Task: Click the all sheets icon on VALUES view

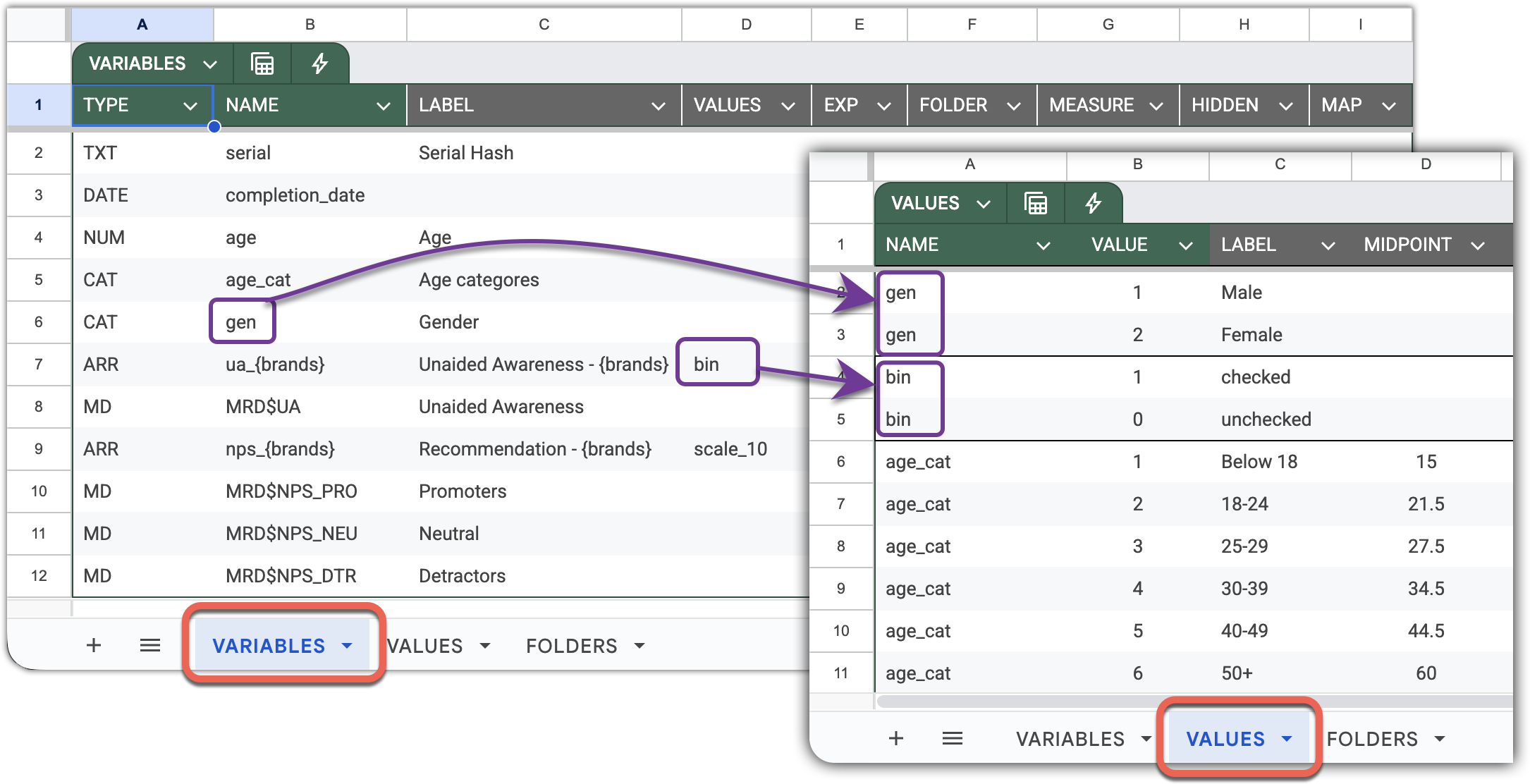Action: [953, 738]
